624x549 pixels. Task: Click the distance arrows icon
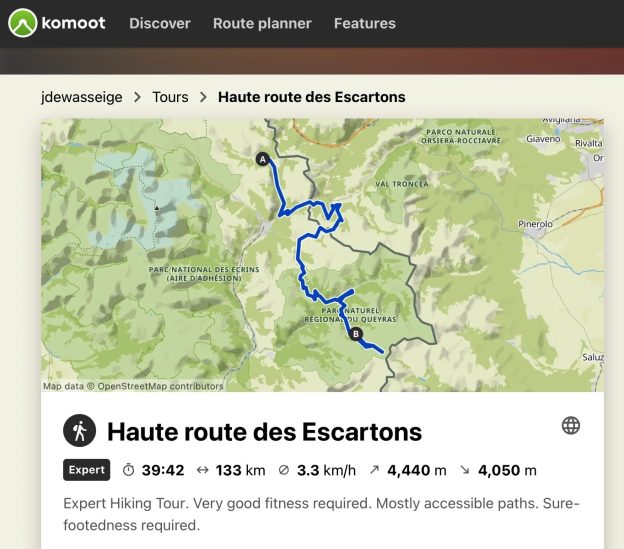203,470
